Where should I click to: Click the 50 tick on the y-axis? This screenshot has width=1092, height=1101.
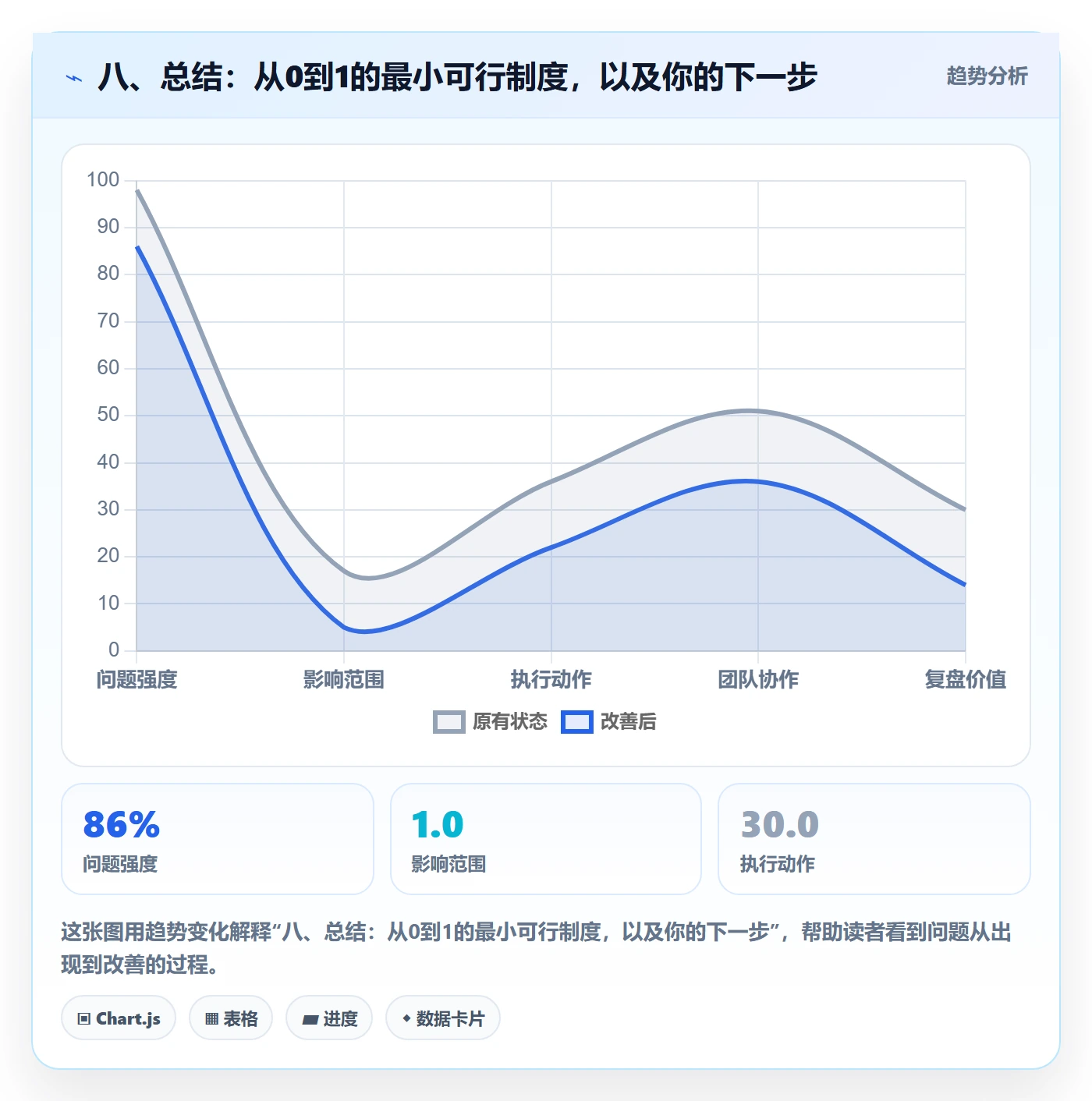(x=108, y=415)
